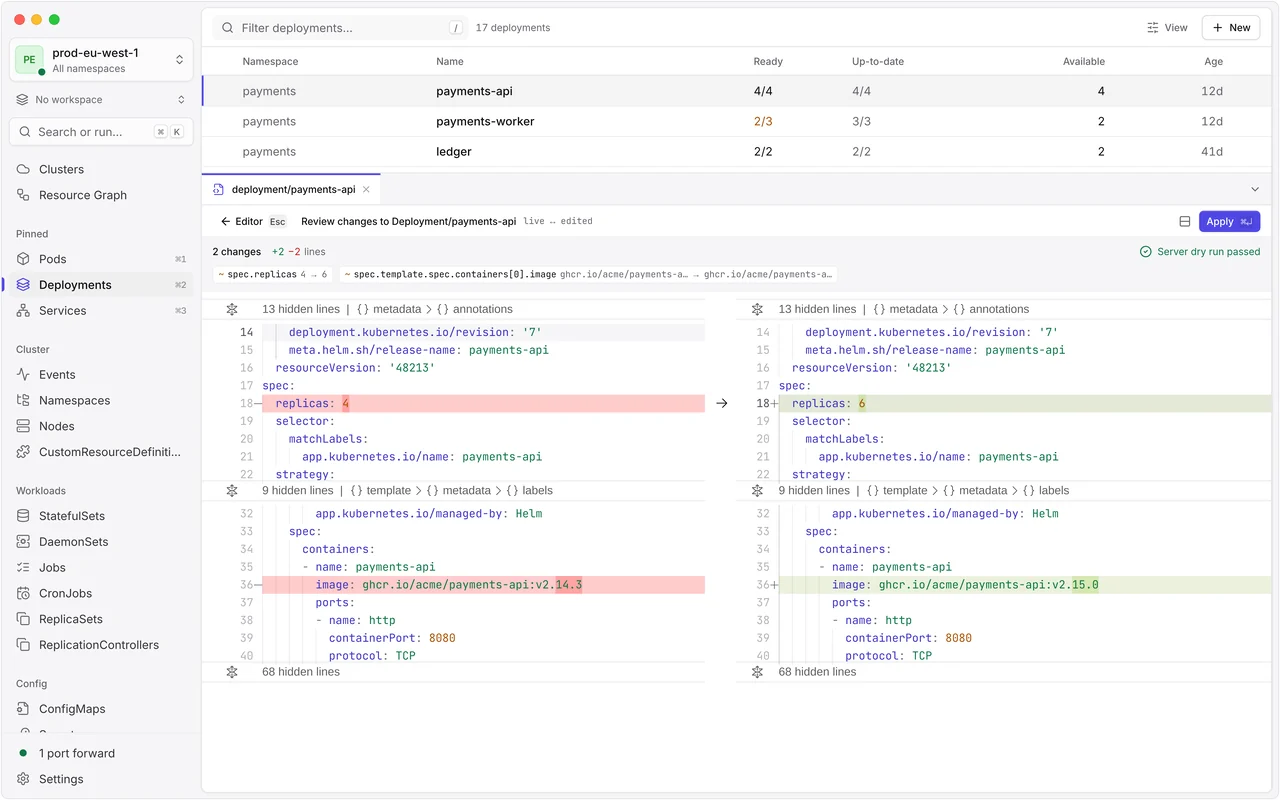This screenshot has height=800, width=1280.
Task: Click added image v2.15.0 line
Action: [1025, 585]
